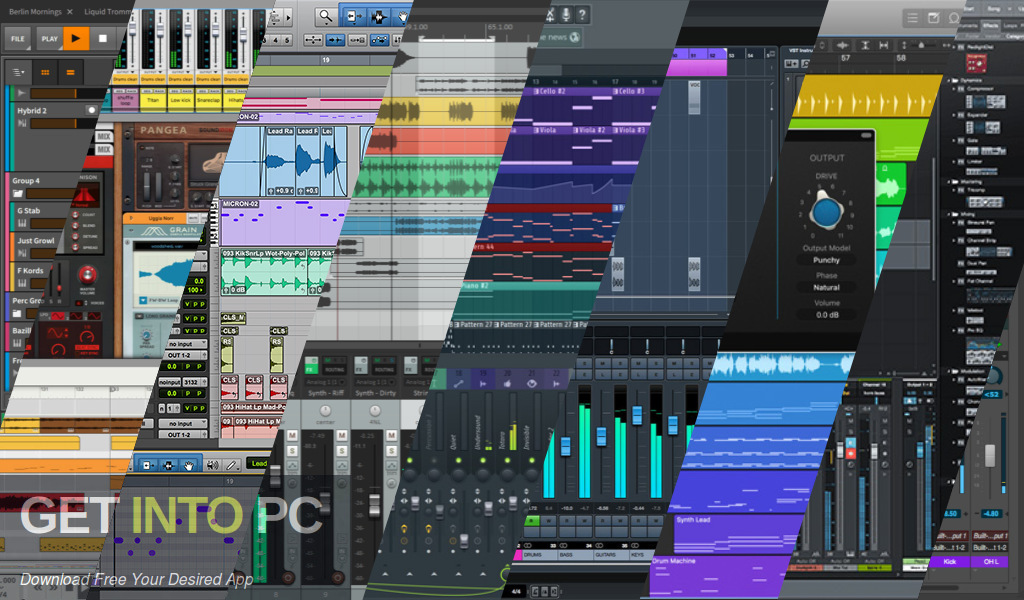
Task: Select the purple OH L channel label
Action: pyautogui.click(x=991, y=561)
